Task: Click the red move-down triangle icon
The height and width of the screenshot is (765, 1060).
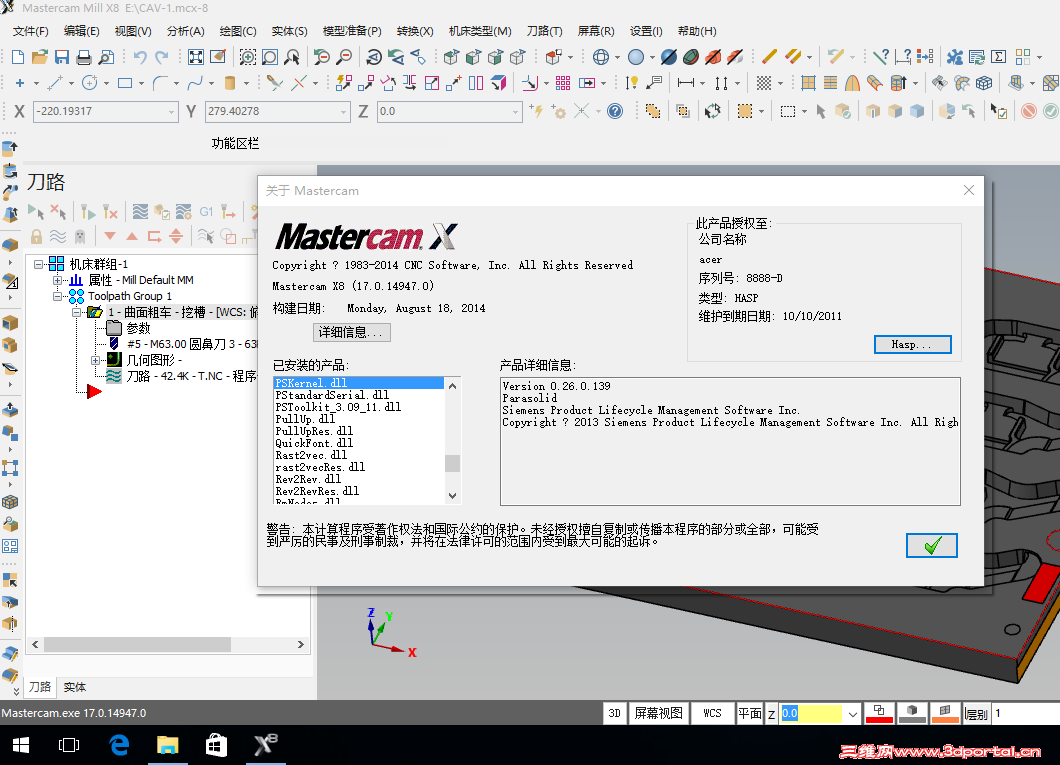Action: 110,237
